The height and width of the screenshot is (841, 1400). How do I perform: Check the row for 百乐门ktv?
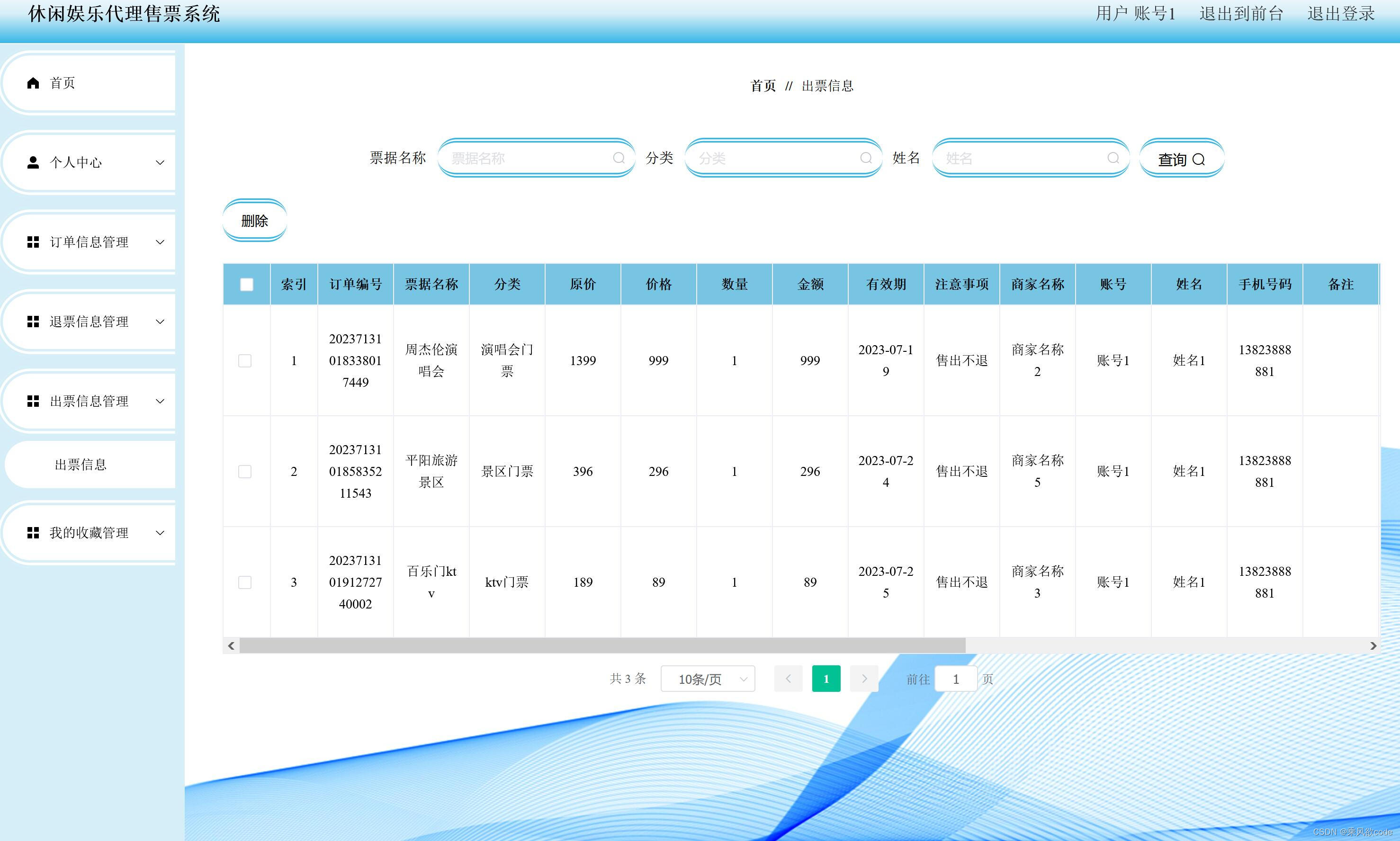click(245, 582)
